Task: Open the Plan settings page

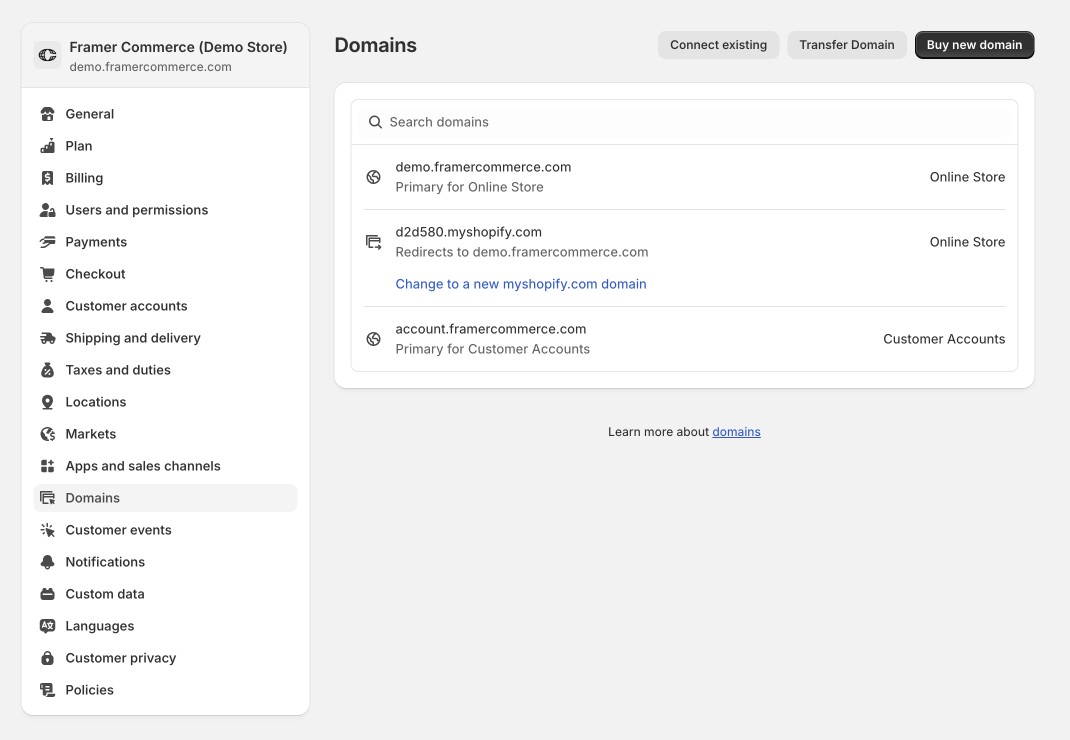Action: point(79,146)
